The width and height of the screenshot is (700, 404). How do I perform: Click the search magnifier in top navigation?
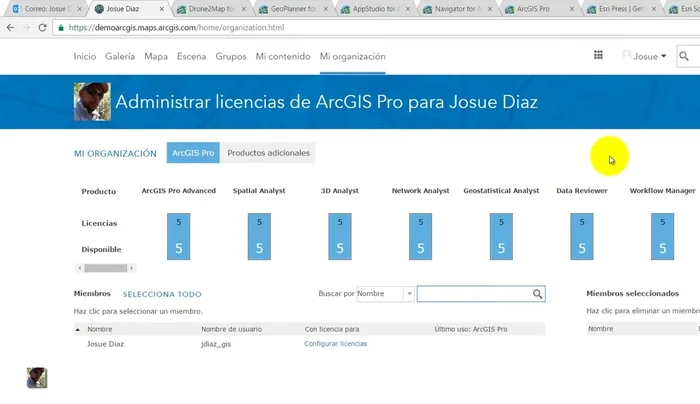(x=683, y=56)
